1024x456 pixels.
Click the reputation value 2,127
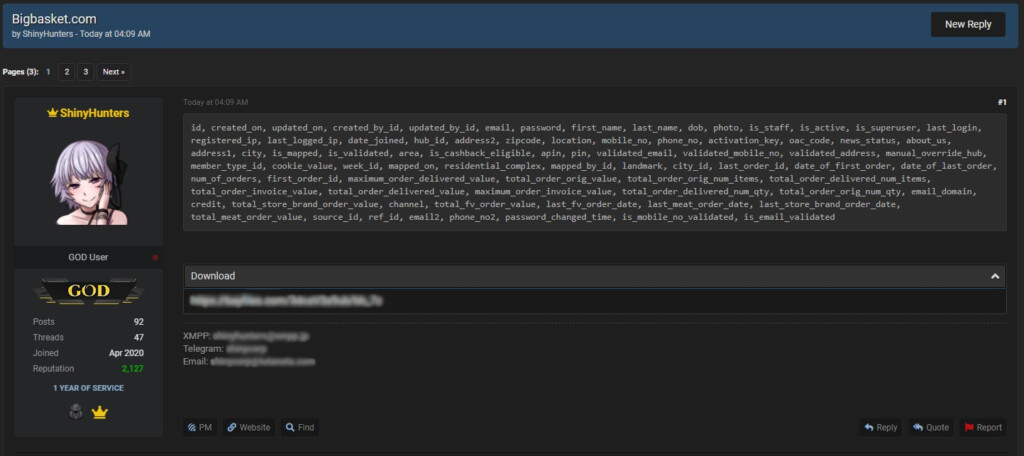133,368
